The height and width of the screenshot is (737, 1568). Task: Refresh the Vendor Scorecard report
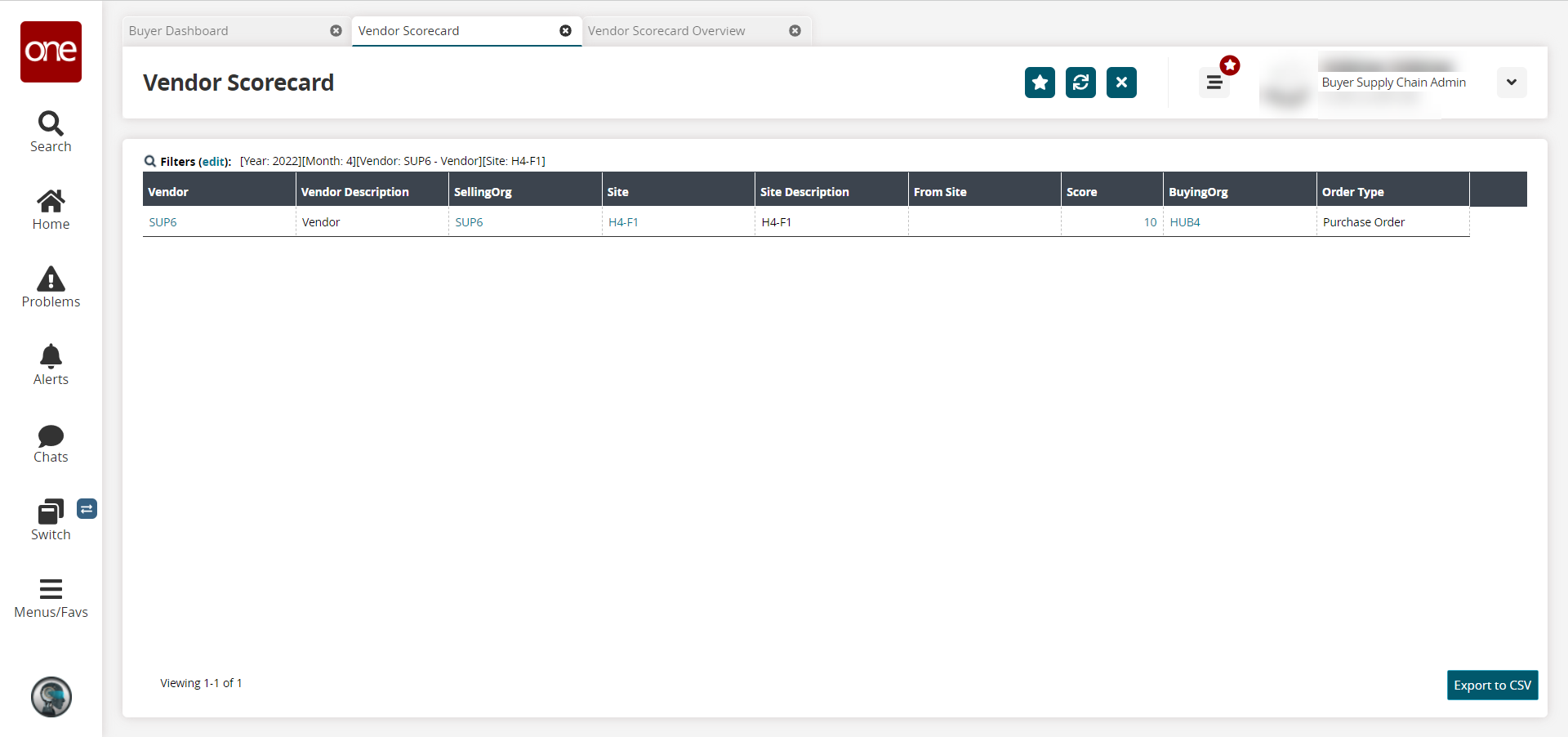coord(1080,83)
